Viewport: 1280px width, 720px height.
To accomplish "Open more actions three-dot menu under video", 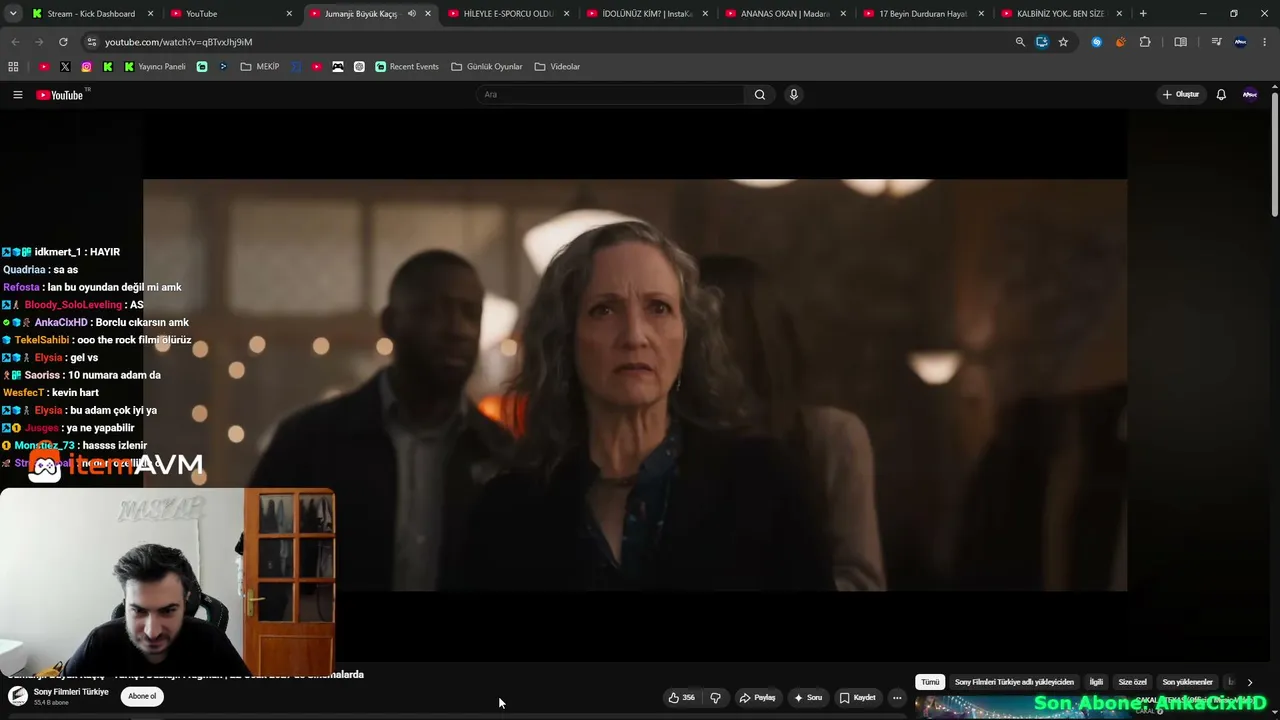I will point(897,698).
